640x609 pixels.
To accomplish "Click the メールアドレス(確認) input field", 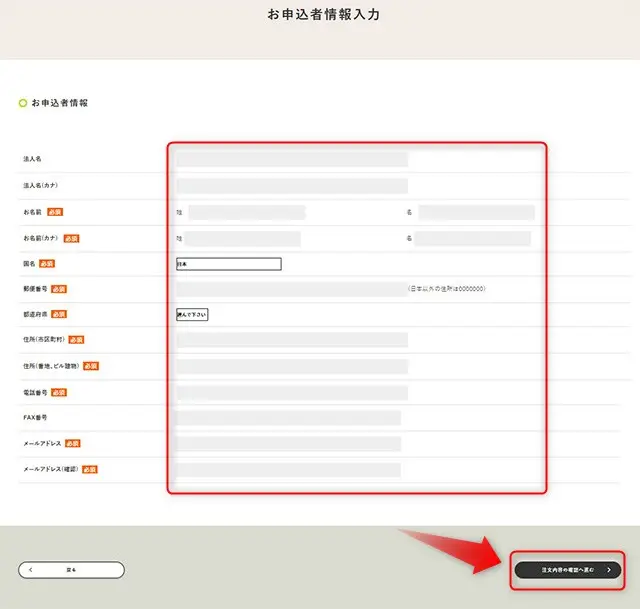I will click(289, 469).
